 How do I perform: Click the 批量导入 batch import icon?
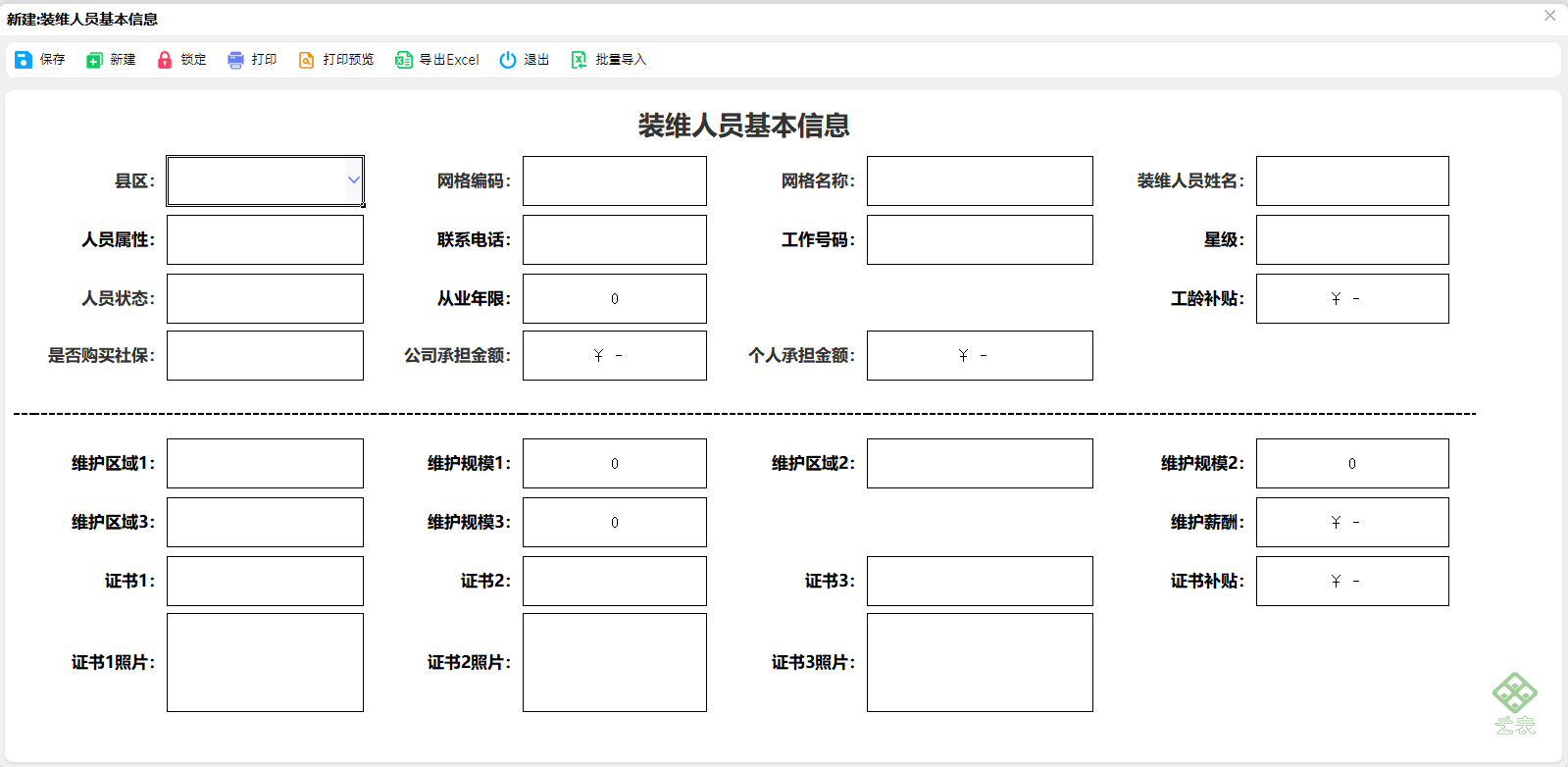coord(579,60)
